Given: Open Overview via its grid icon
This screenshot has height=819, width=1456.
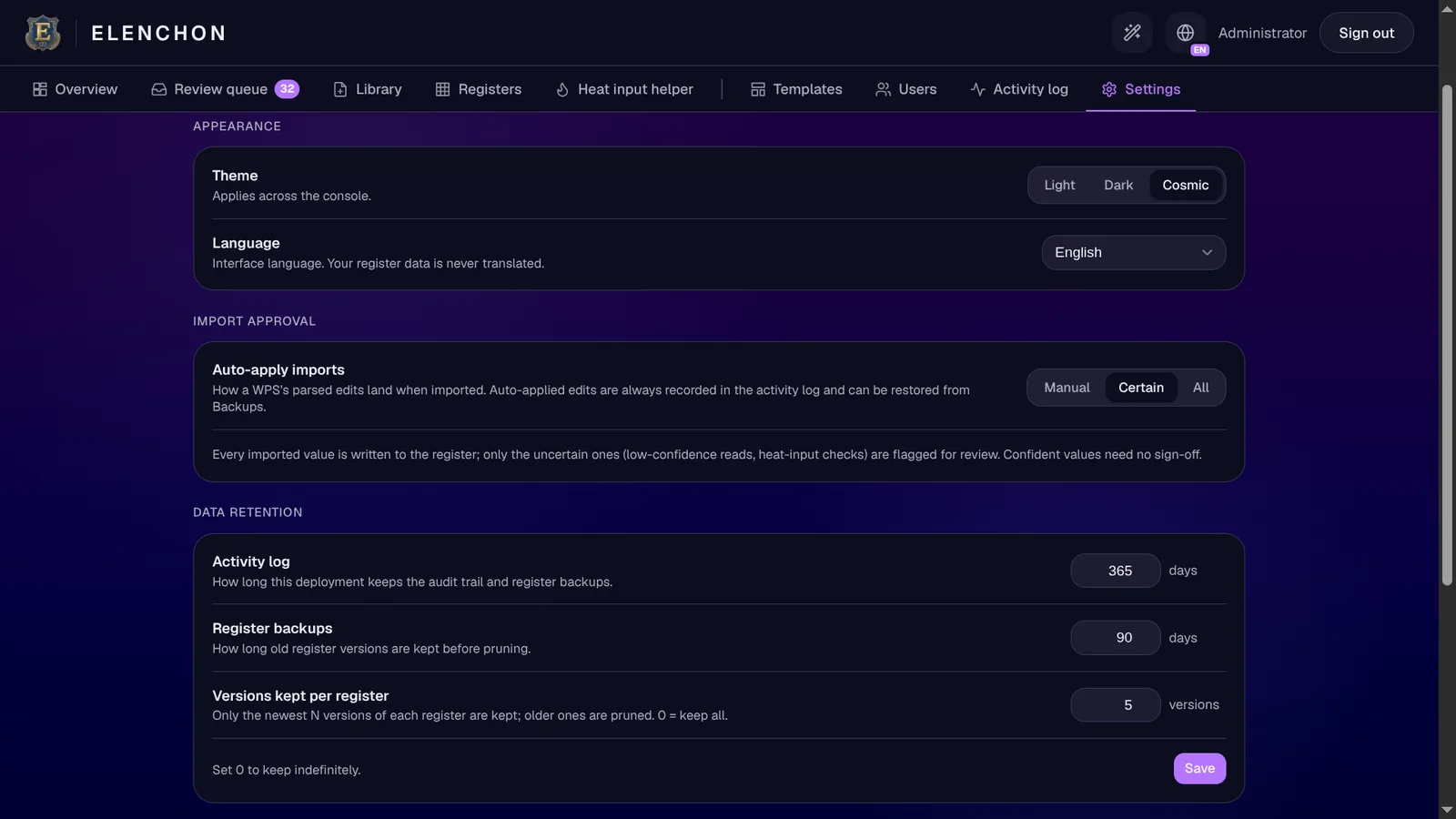Looking at the screenshot, I should coord(40,89).
